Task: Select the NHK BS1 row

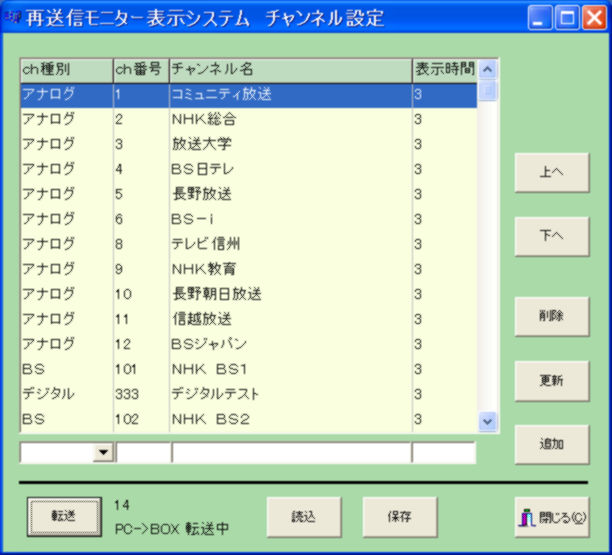Action: [249, 369]
